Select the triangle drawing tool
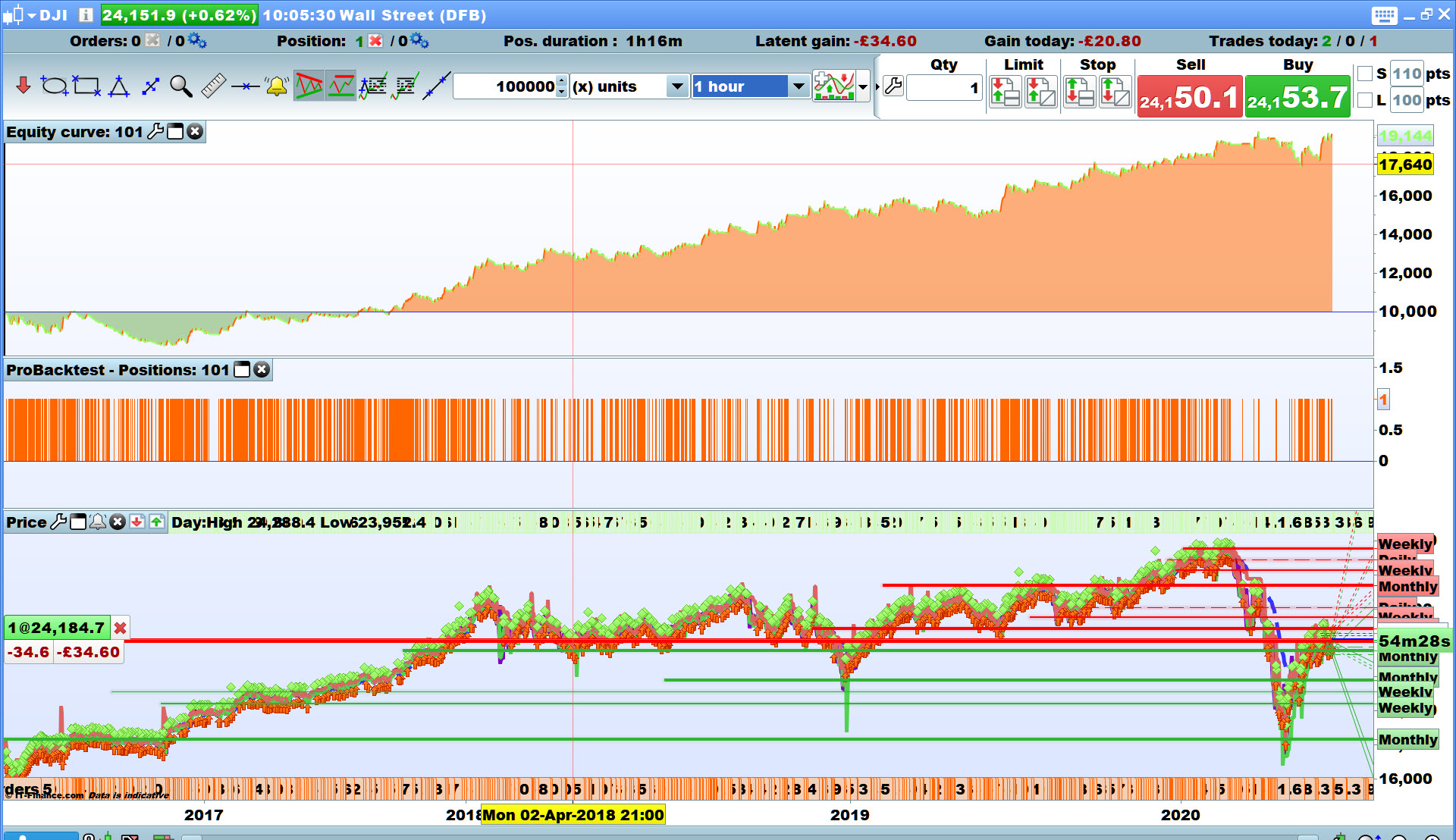 119,87
